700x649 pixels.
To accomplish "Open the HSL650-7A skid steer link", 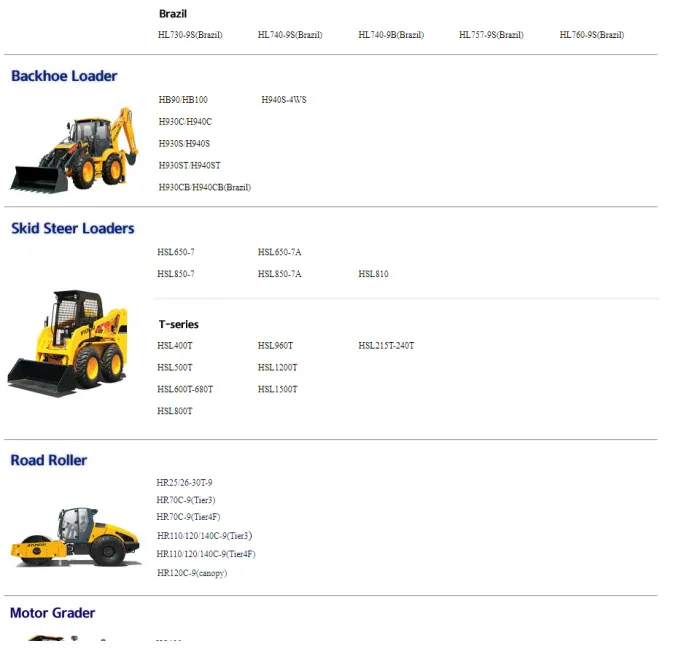I will point(279,252).
